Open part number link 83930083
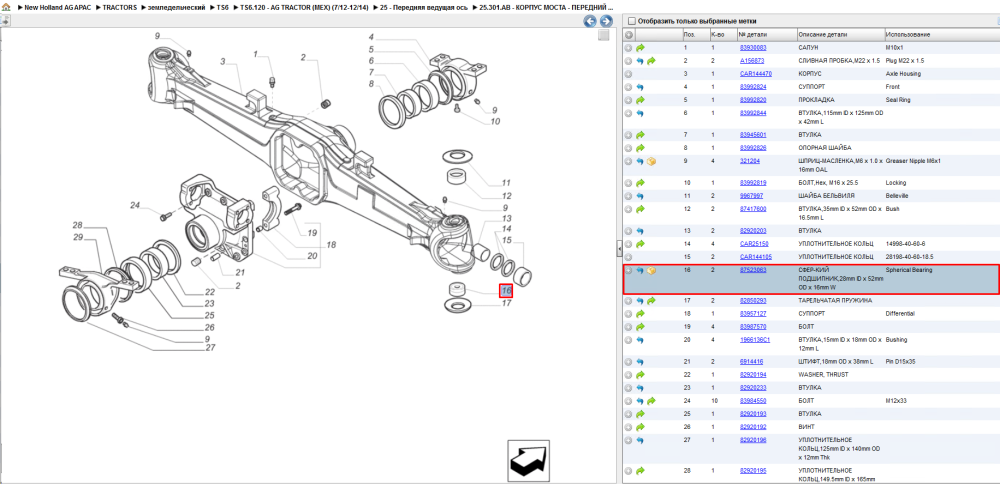The image size is (1000, 484). [753, 48]
